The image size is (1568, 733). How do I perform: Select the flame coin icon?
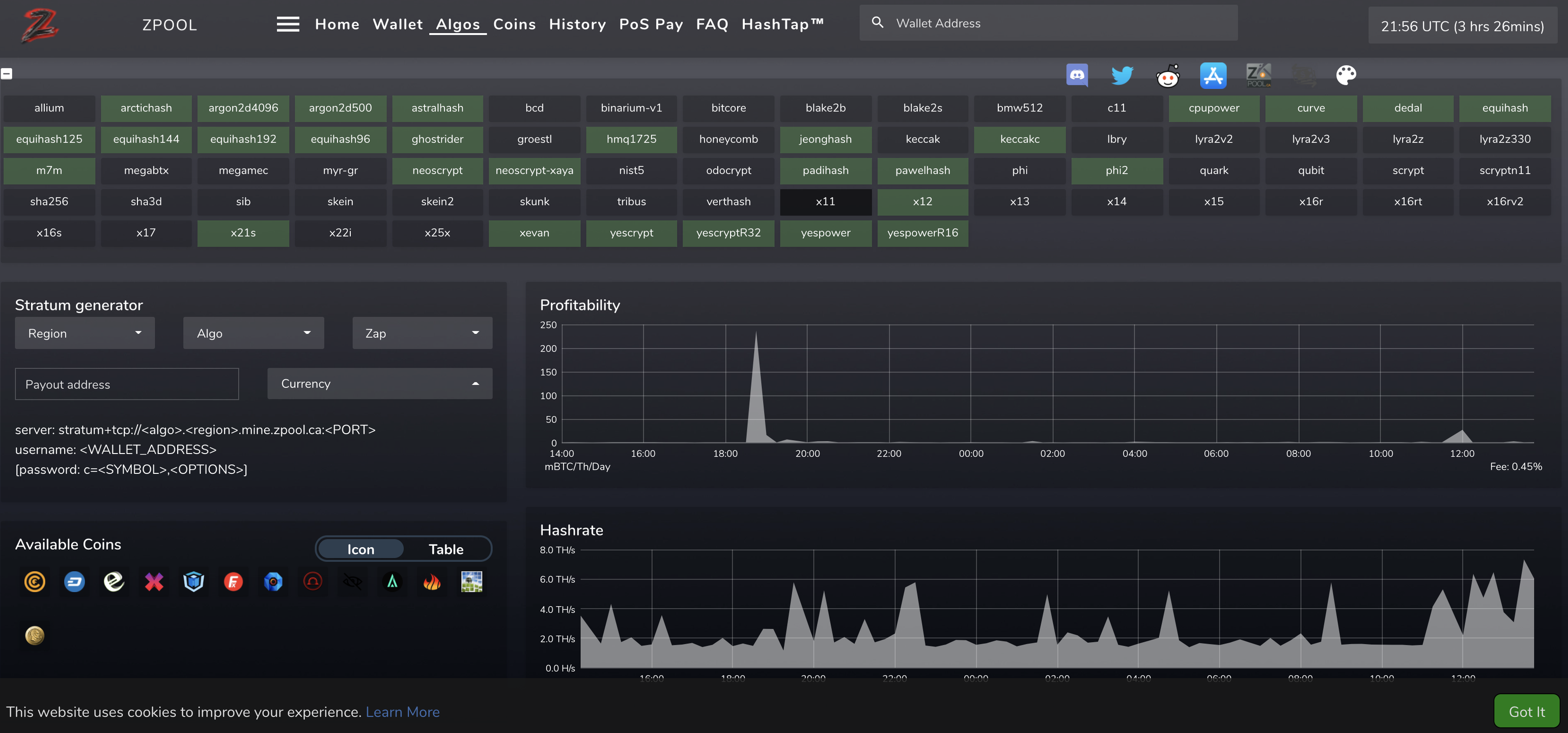point(432,582)
